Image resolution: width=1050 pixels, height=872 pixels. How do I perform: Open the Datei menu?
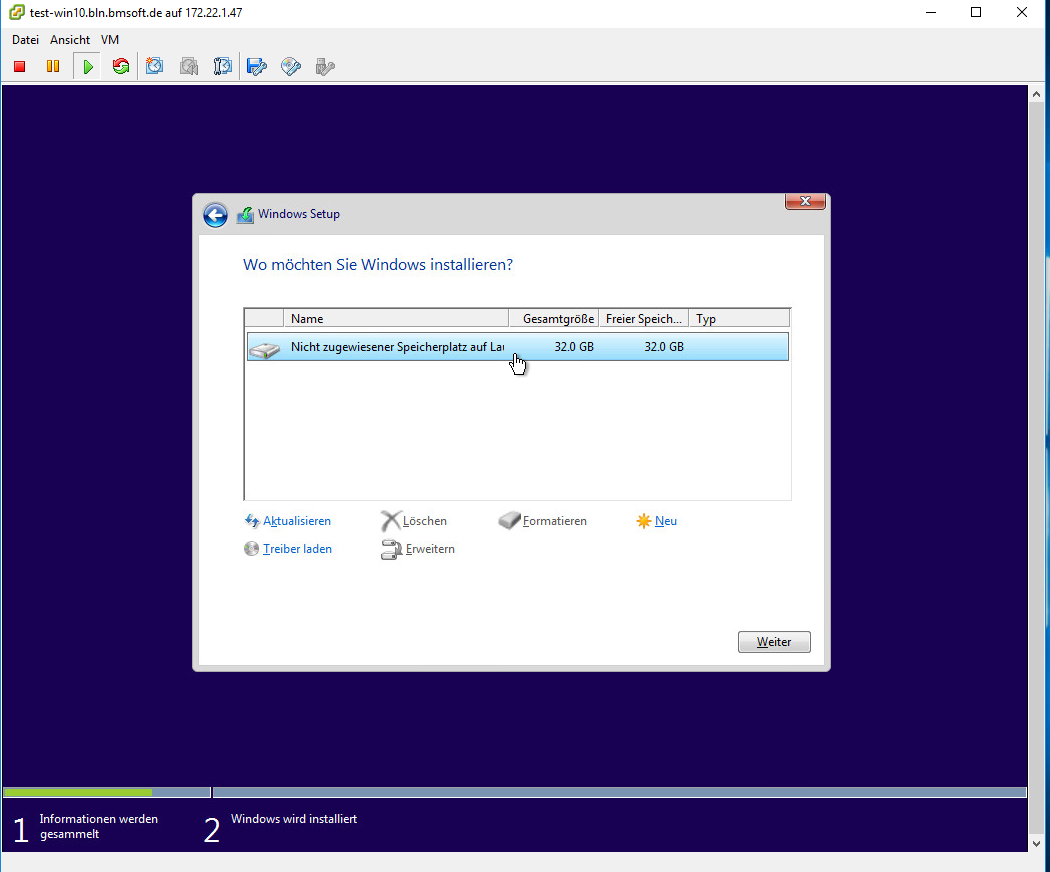tap(25, 40)
